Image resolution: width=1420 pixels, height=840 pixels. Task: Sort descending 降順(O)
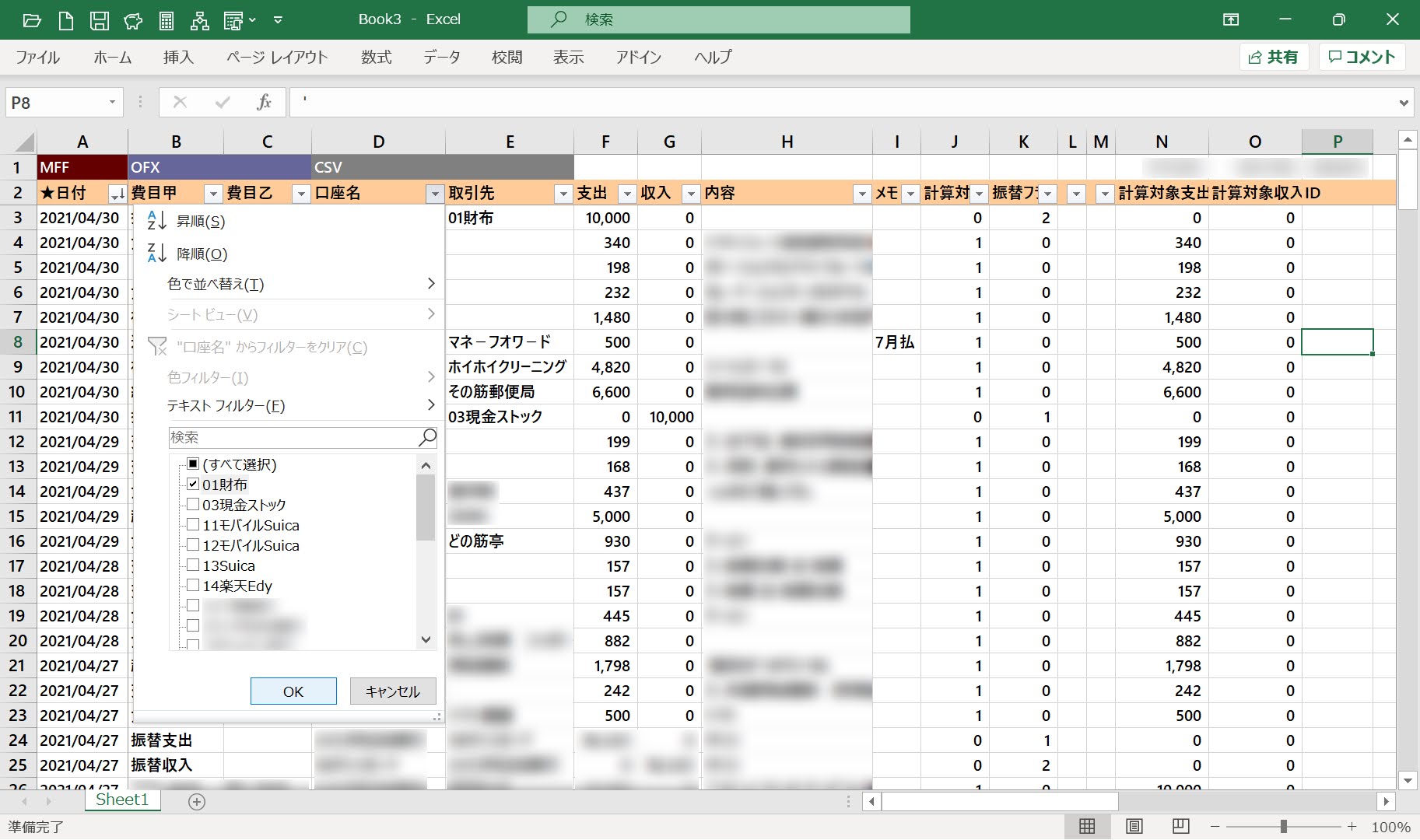pyautogui.click(x=288, y=254)
